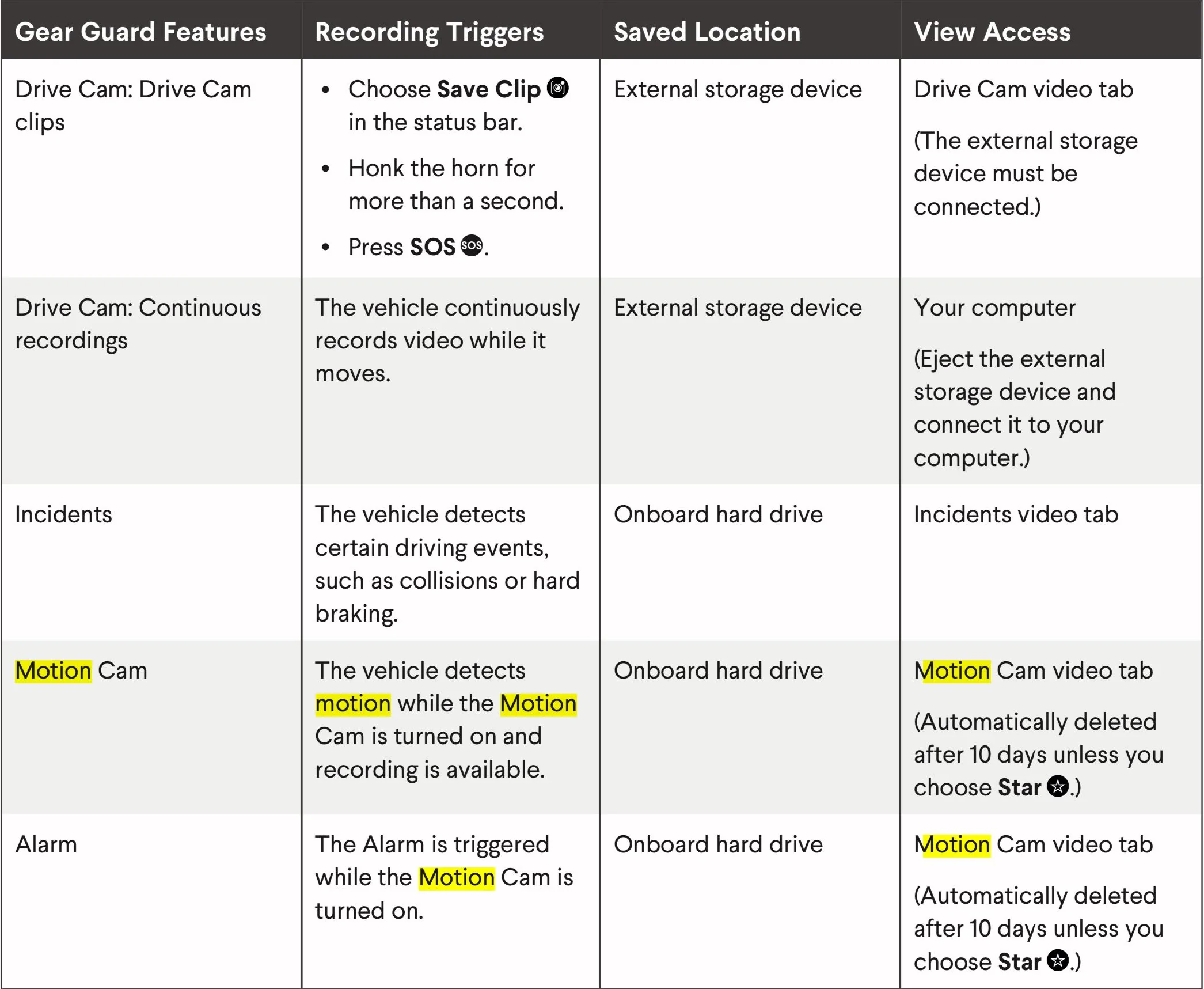Click the highlighted Motion Cam feature name
Viewport: 1204px width, 989px height.
(x=81, y=670)
